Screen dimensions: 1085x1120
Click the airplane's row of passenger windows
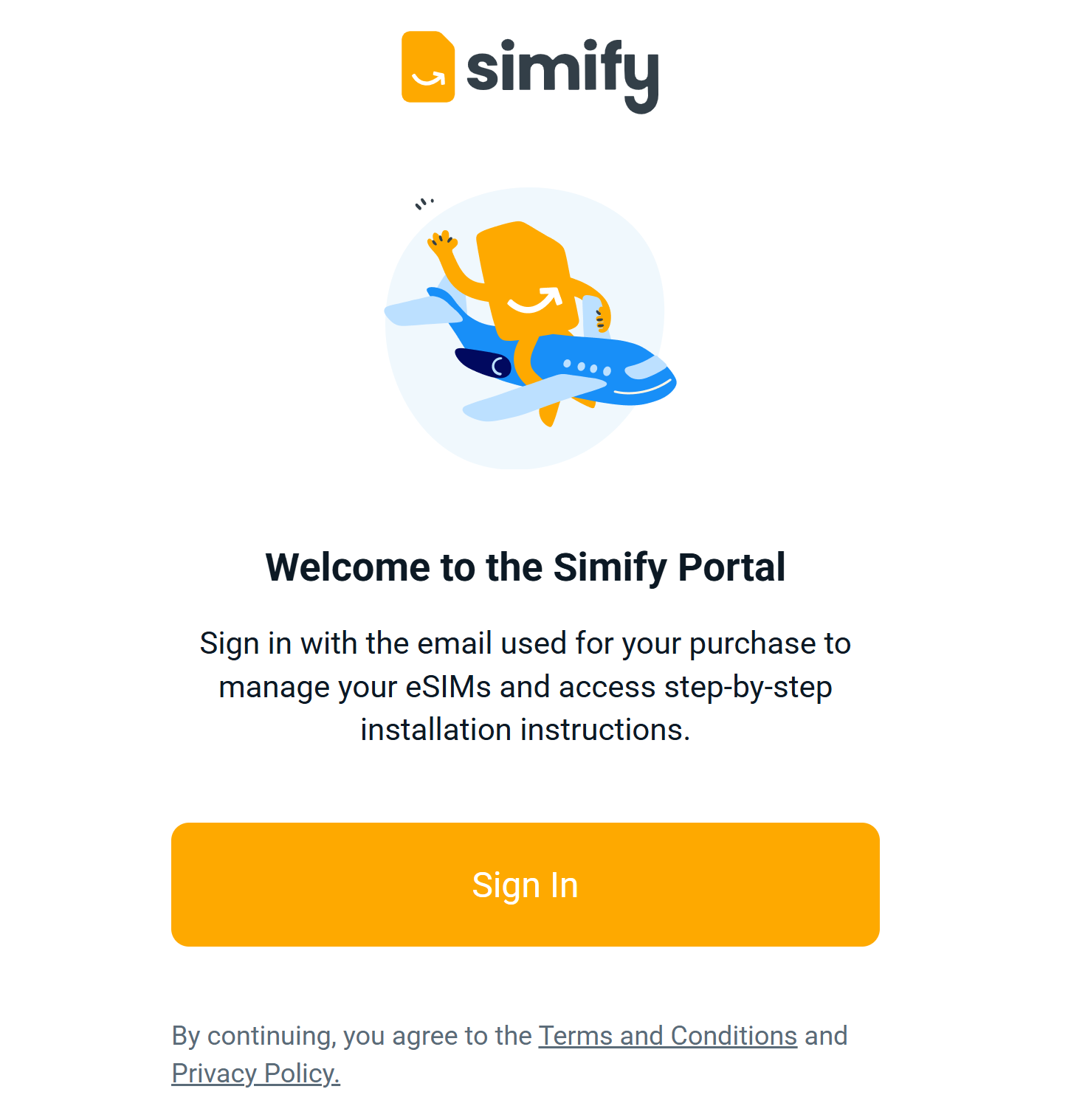(587, 367)
